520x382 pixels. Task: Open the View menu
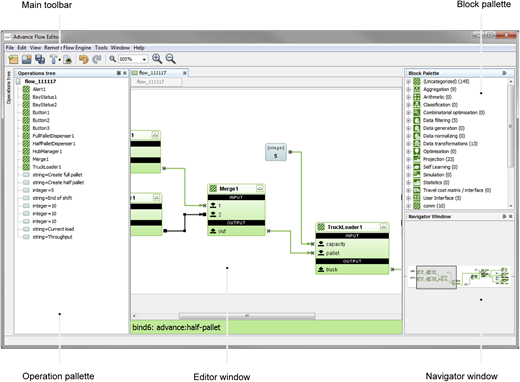tap(35, 48)
